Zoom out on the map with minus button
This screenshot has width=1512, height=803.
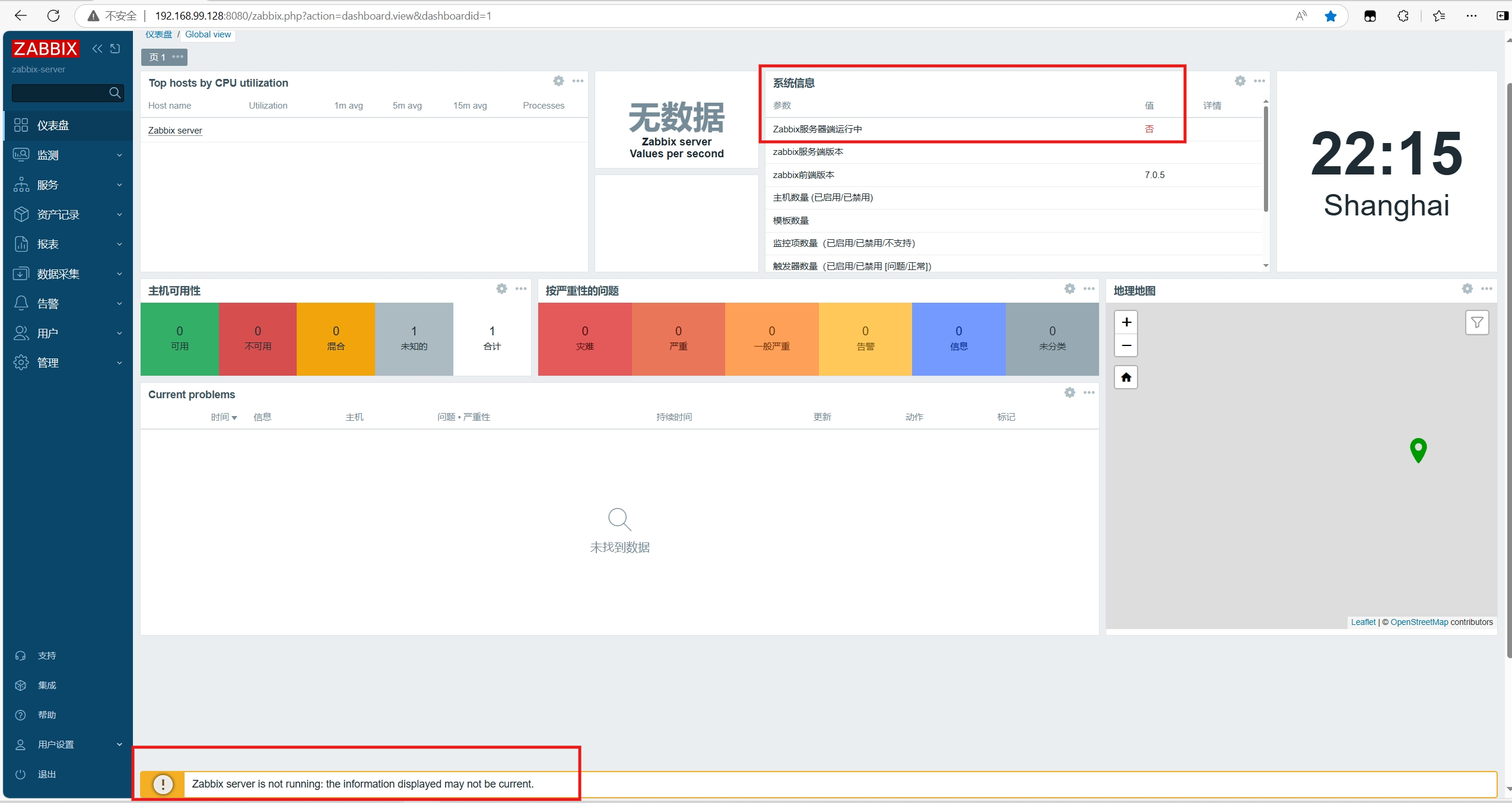(1126, 345)
